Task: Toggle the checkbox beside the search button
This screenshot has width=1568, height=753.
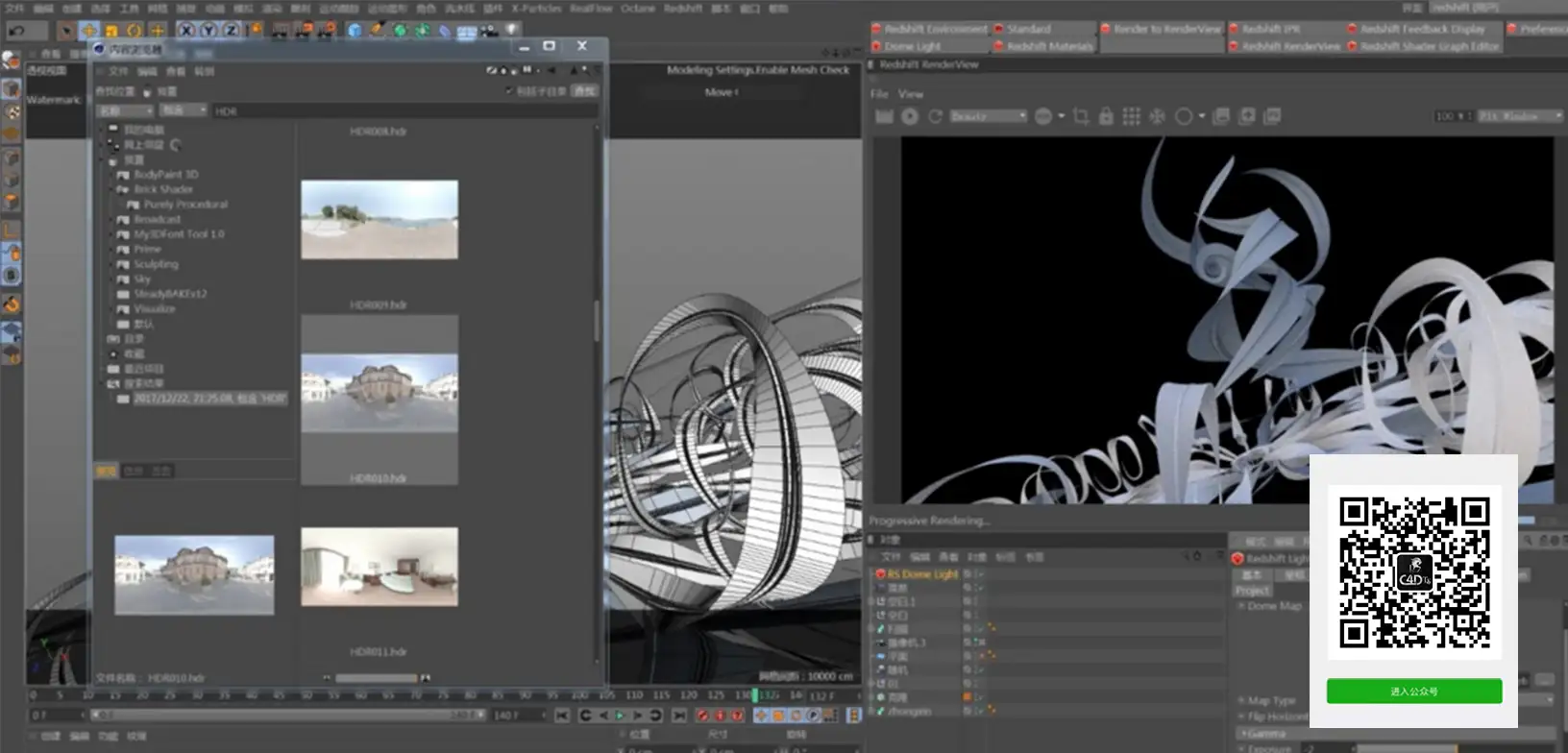Action: [509, 91]
